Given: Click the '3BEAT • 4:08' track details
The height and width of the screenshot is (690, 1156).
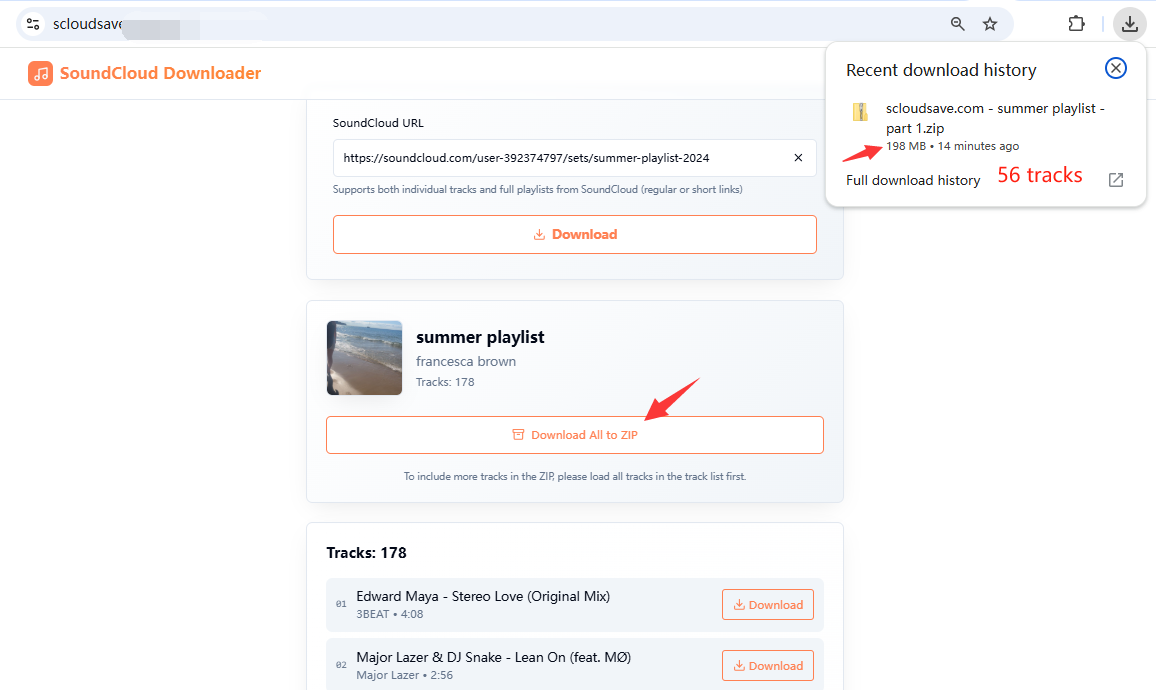Looking at the screenshot, I should pyautogui.click(x=389, y=614).
